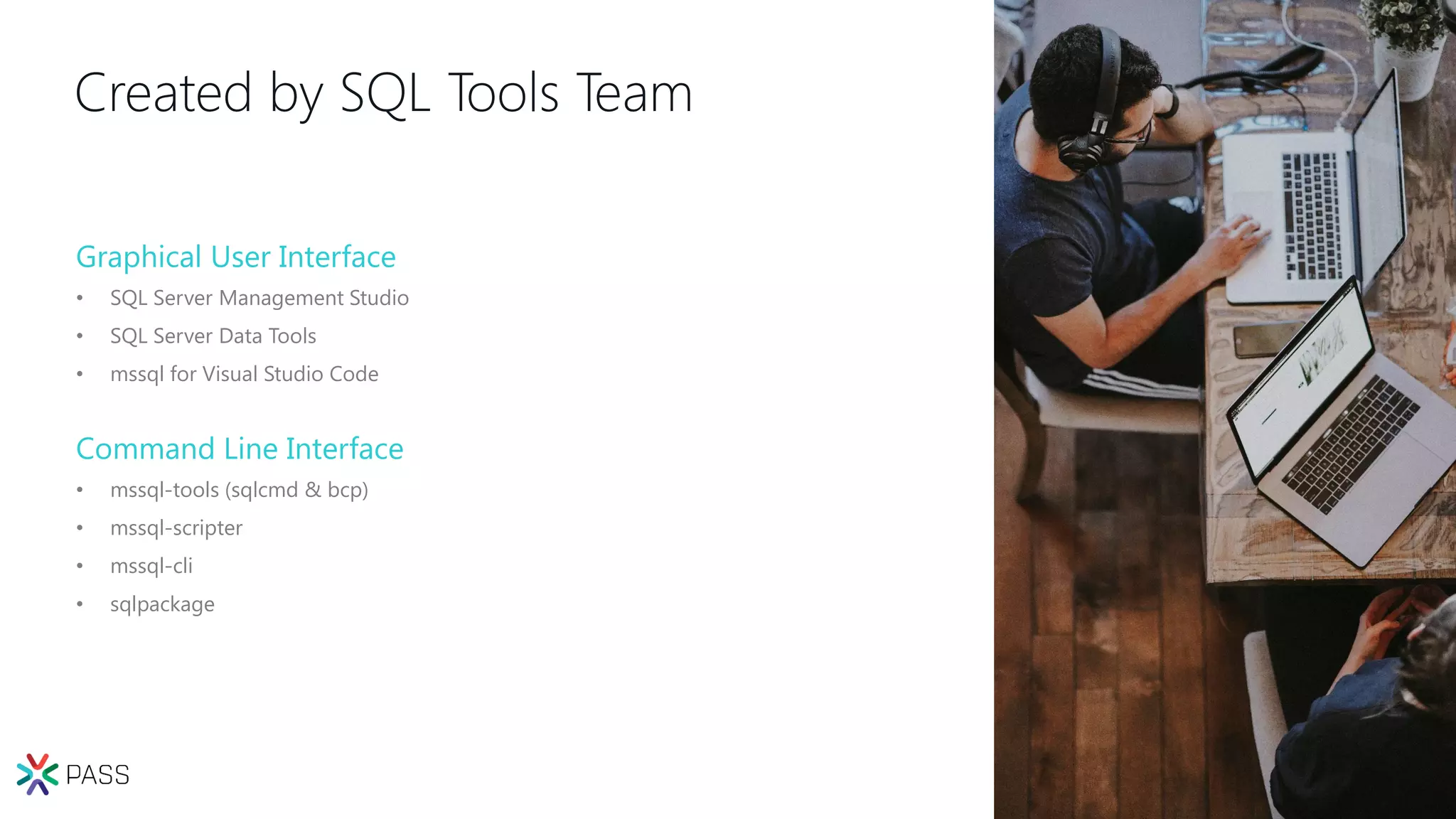Click 'mssql for Visual Studio Code' bullet

click(x=245, y=374)
